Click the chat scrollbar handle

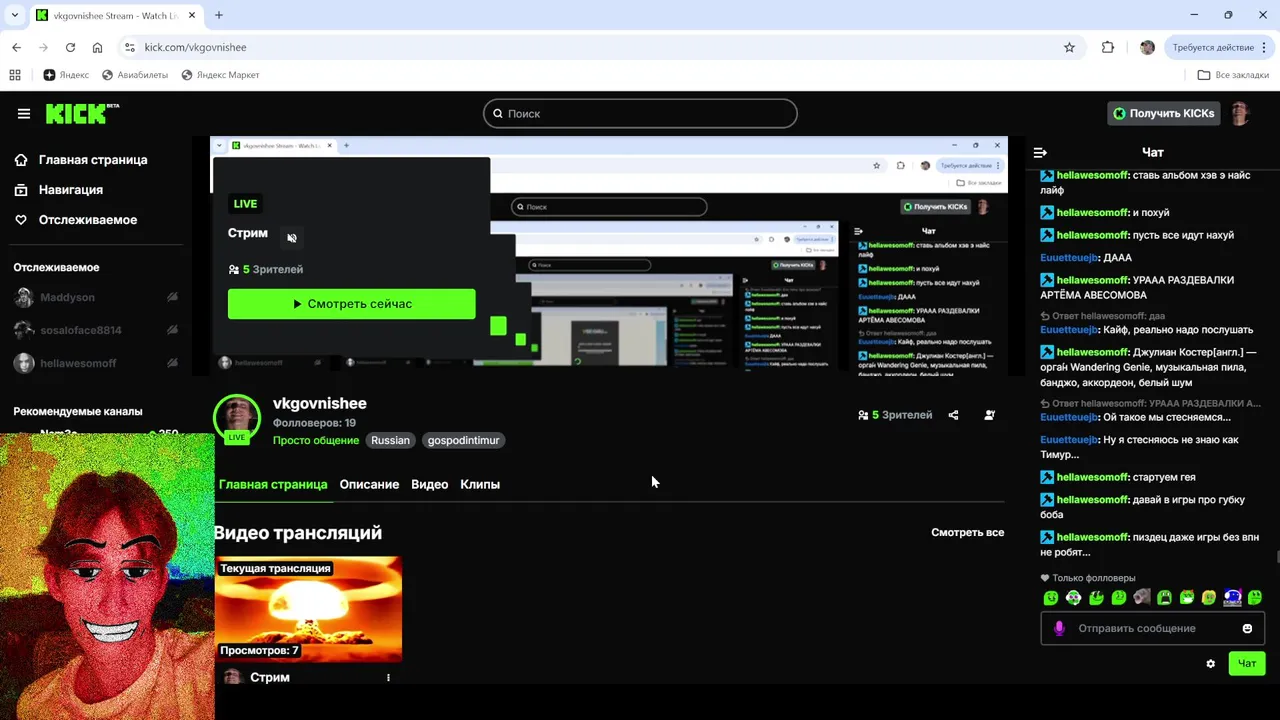tap(1277, 558)
